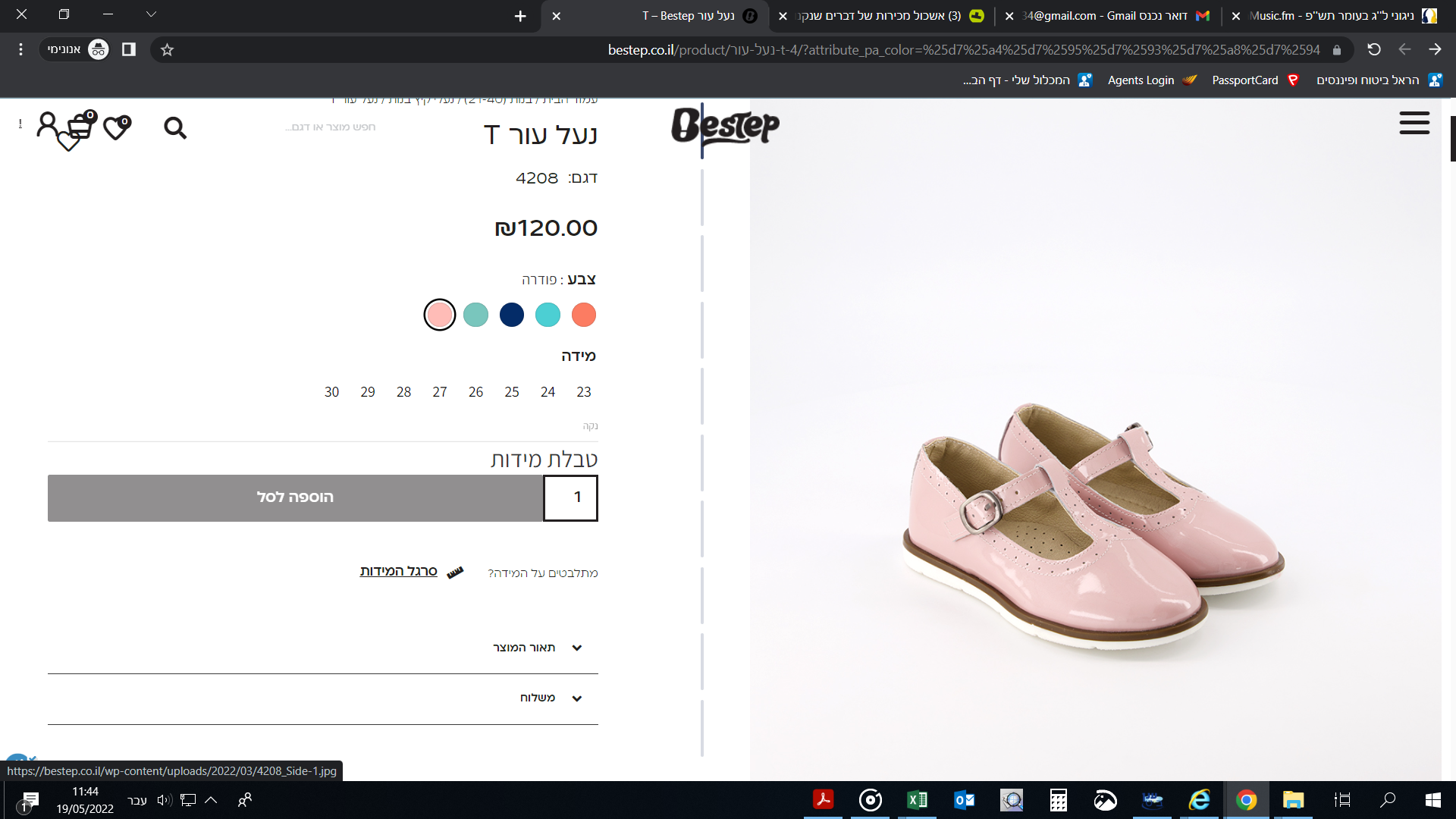Screen dimensions: 1456x819
Task: Bookmark page with star icon
Action: pos(168,50)
